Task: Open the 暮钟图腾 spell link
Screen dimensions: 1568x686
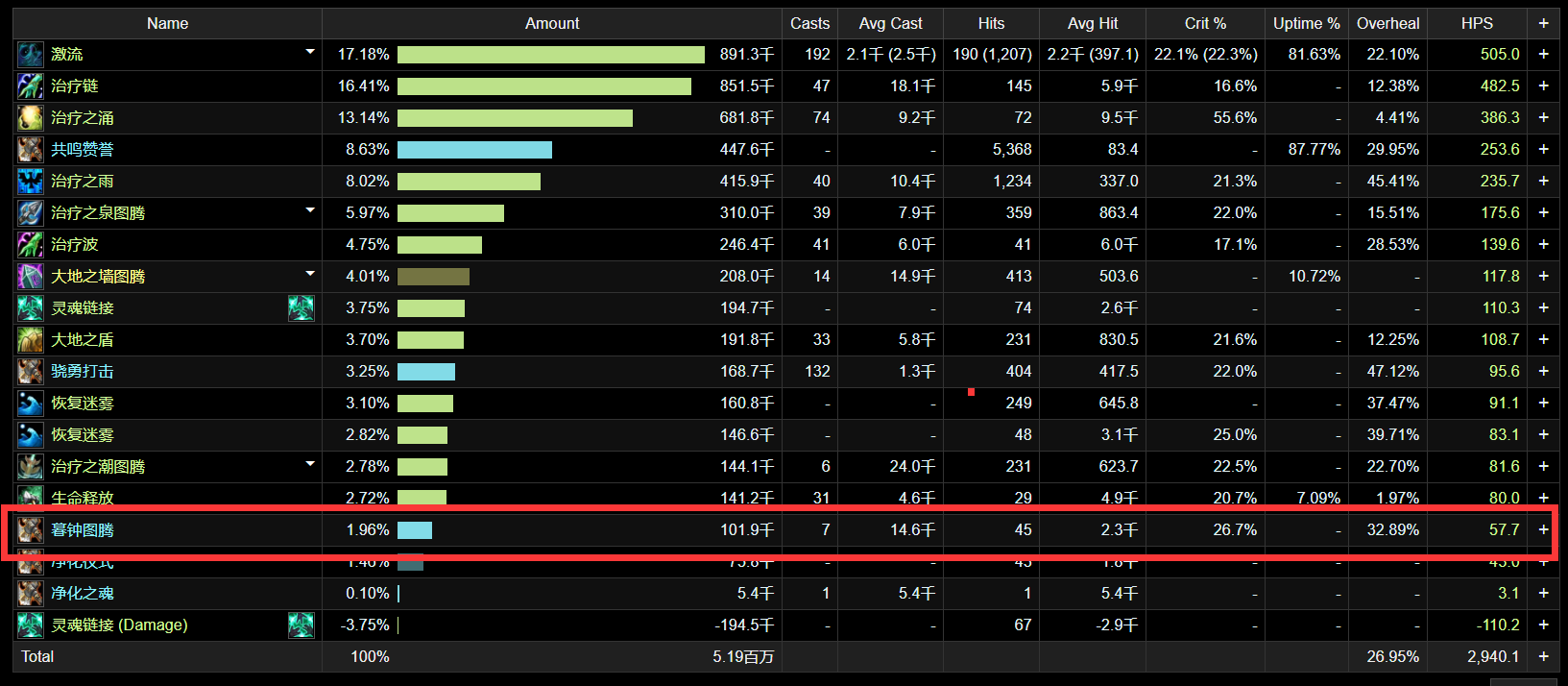Action: [83, 530]
